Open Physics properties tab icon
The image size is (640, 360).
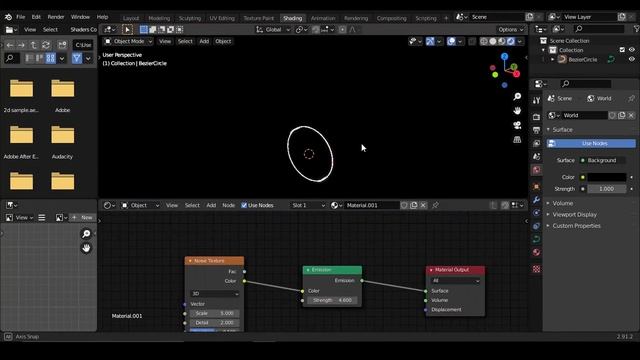pos(536,213)
